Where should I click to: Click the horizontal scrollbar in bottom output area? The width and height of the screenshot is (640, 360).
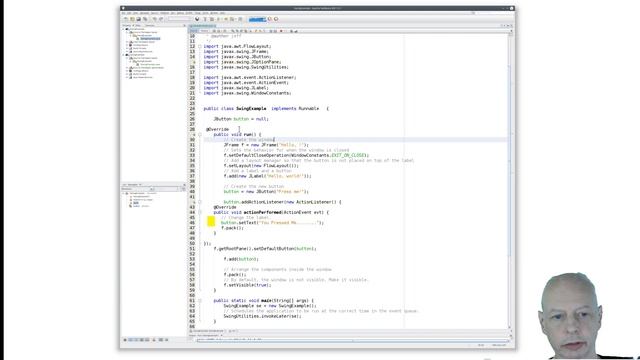click(x=353, y=341)
